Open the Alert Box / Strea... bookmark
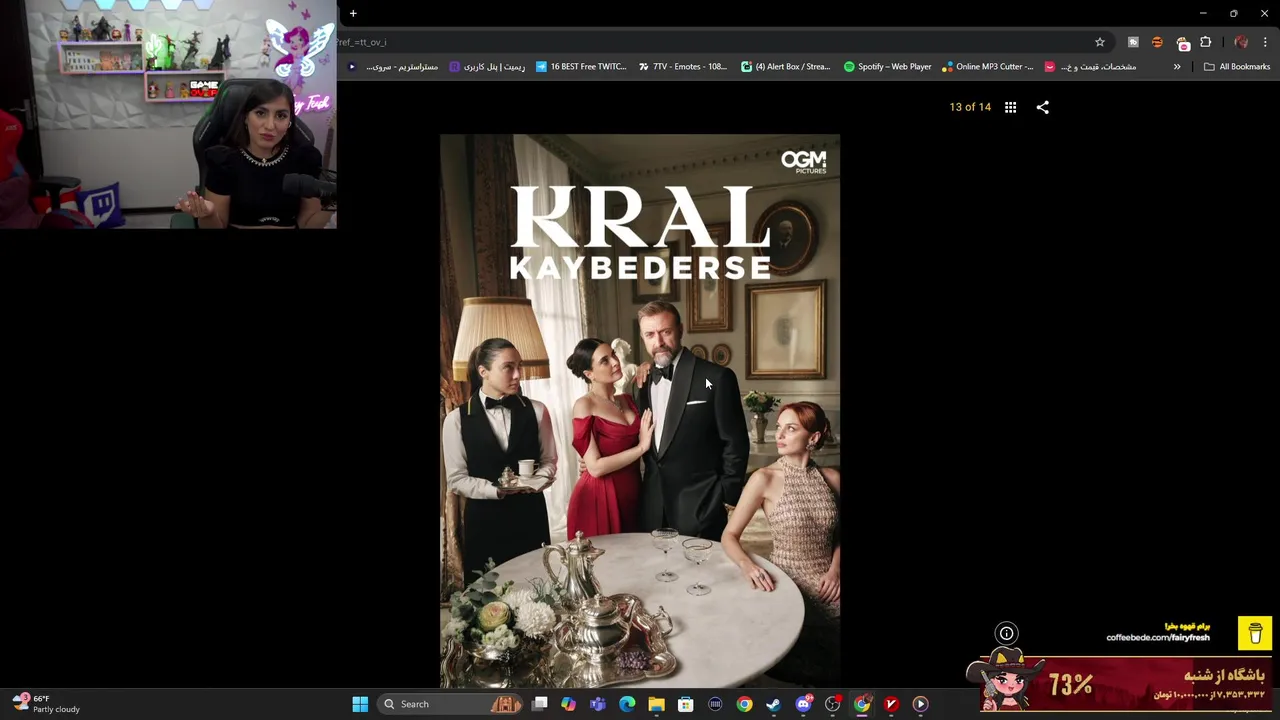Viewport: 1280px width, 720px height. (786, 67)
